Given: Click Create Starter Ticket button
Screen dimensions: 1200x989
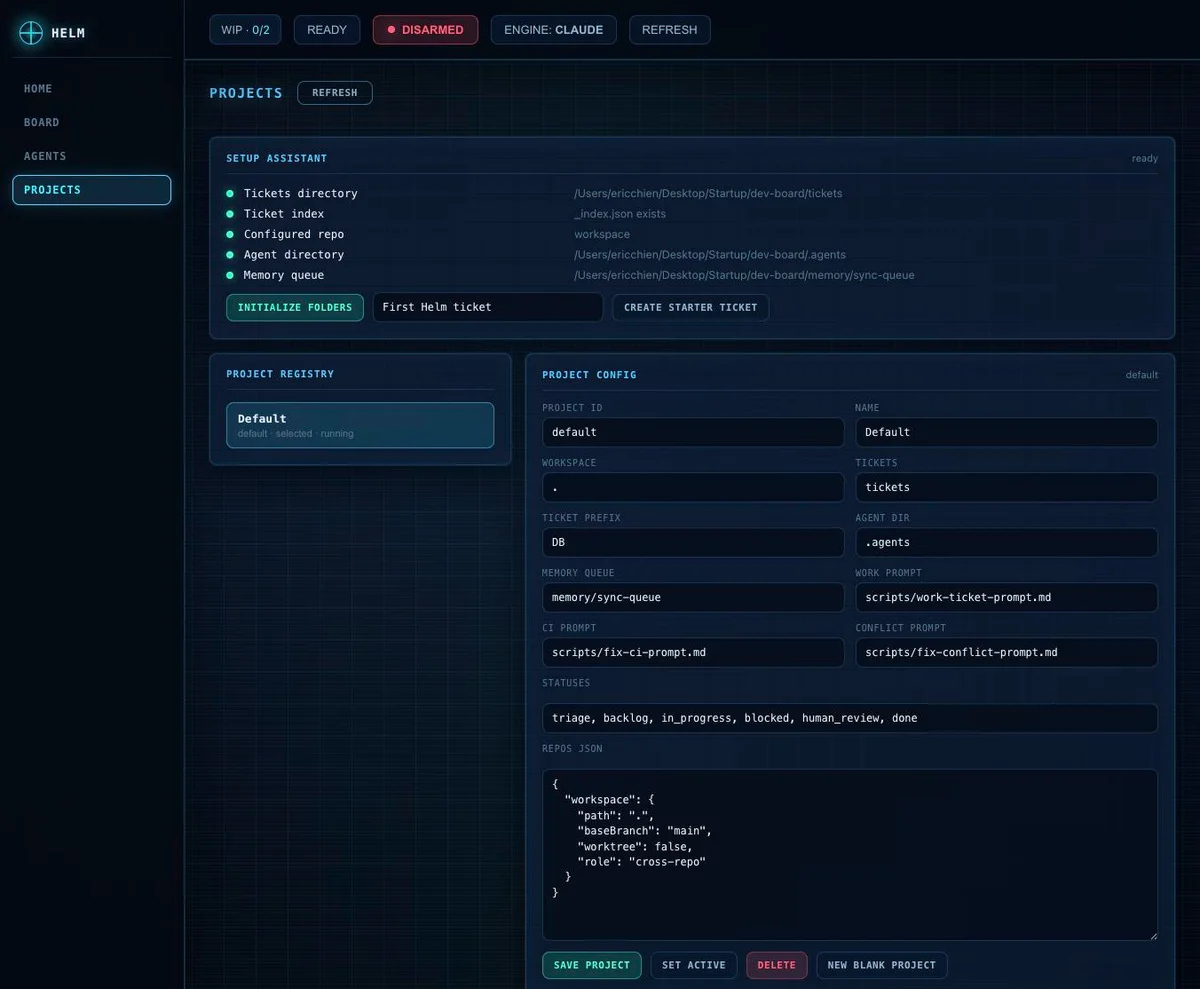Looking at the screenshot, I should click(x=691, y=307).
